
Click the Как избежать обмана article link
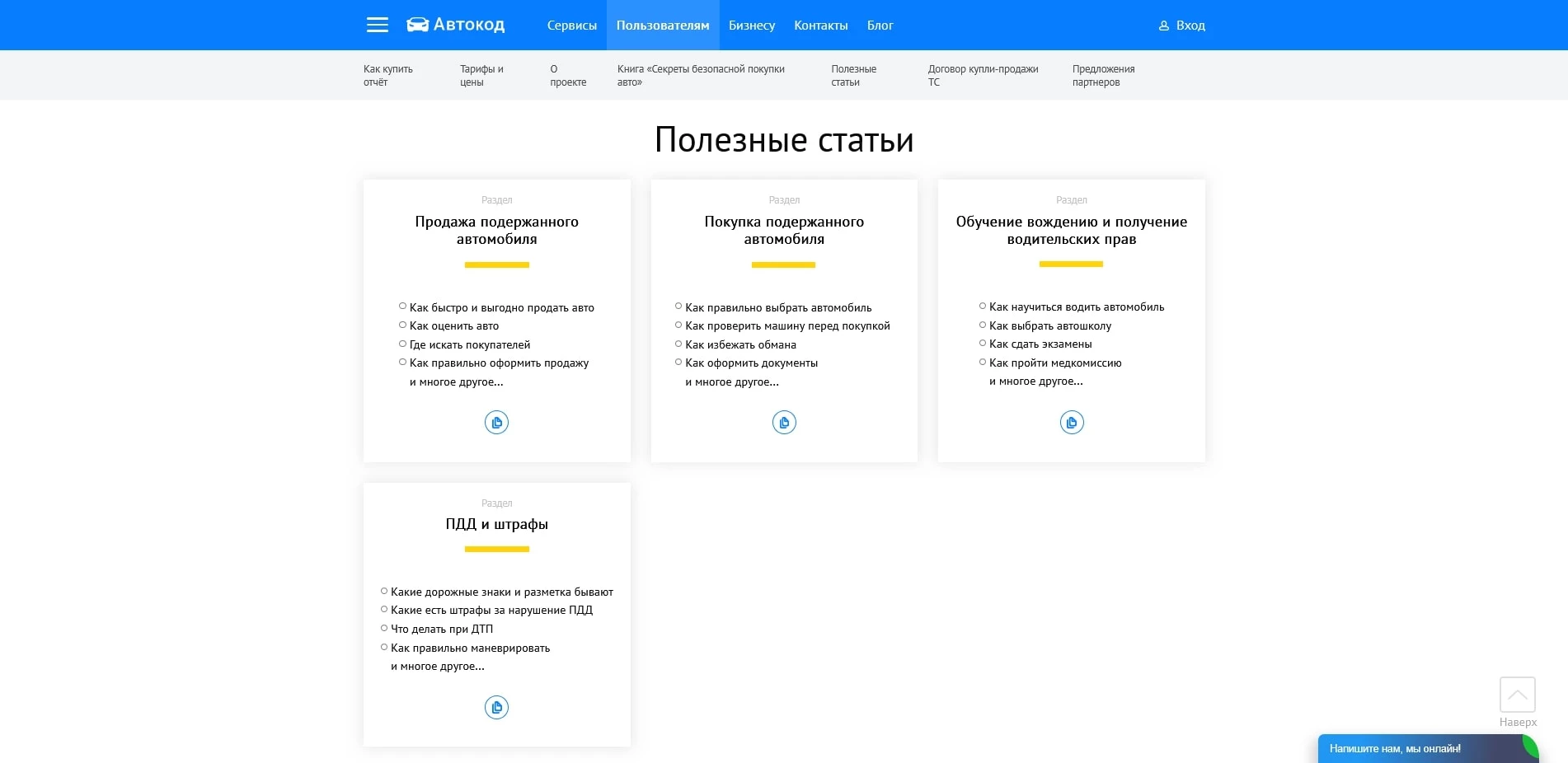(740, 344)
